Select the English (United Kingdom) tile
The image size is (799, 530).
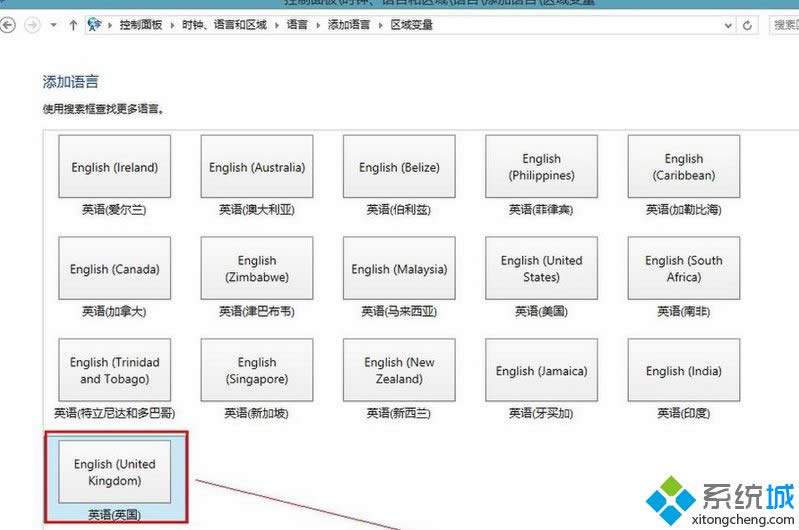click(114, 472)
